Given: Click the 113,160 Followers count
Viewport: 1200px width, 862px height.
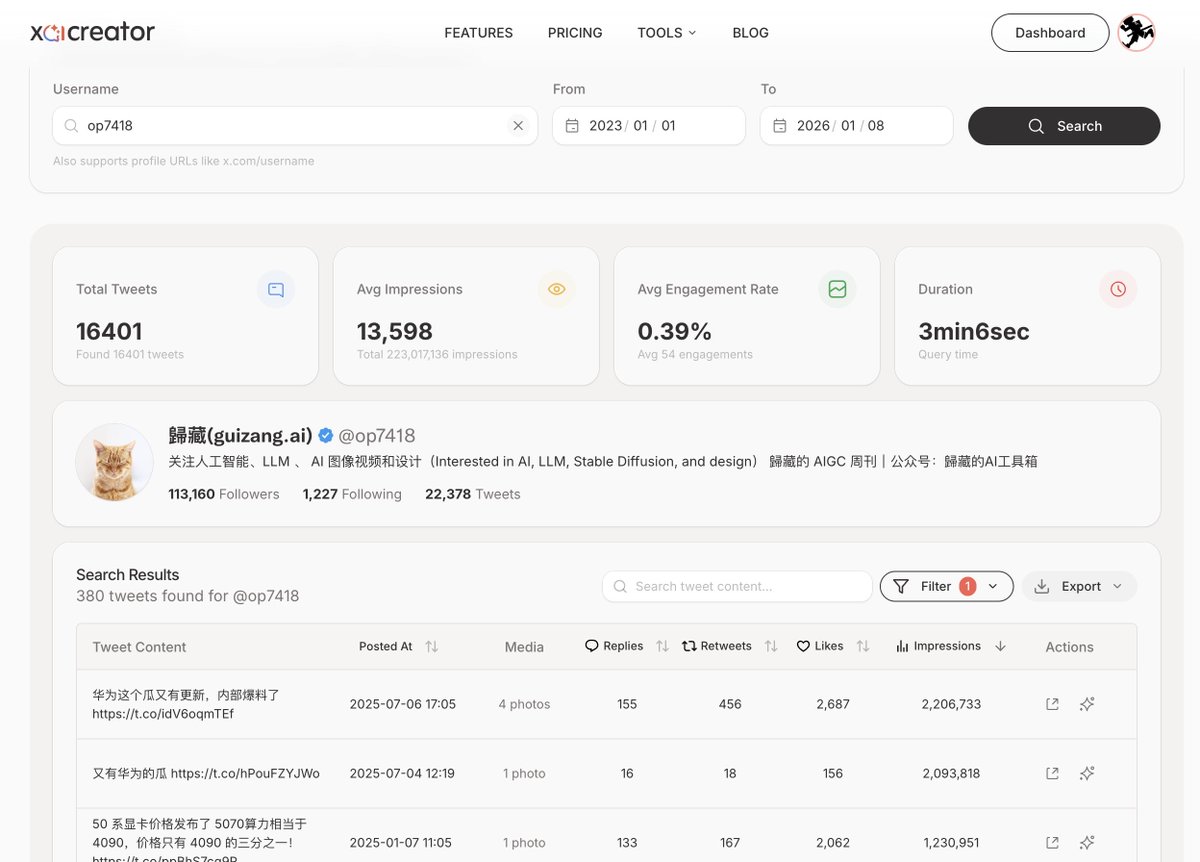Looking at the screenshot, I should point(224,494).
